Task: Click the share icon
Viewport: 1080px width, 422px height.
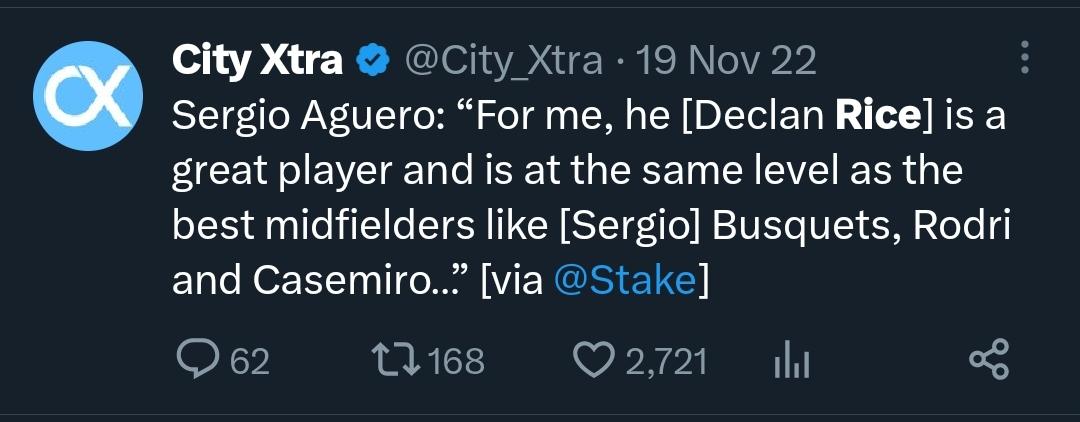Action: point(990,361)
